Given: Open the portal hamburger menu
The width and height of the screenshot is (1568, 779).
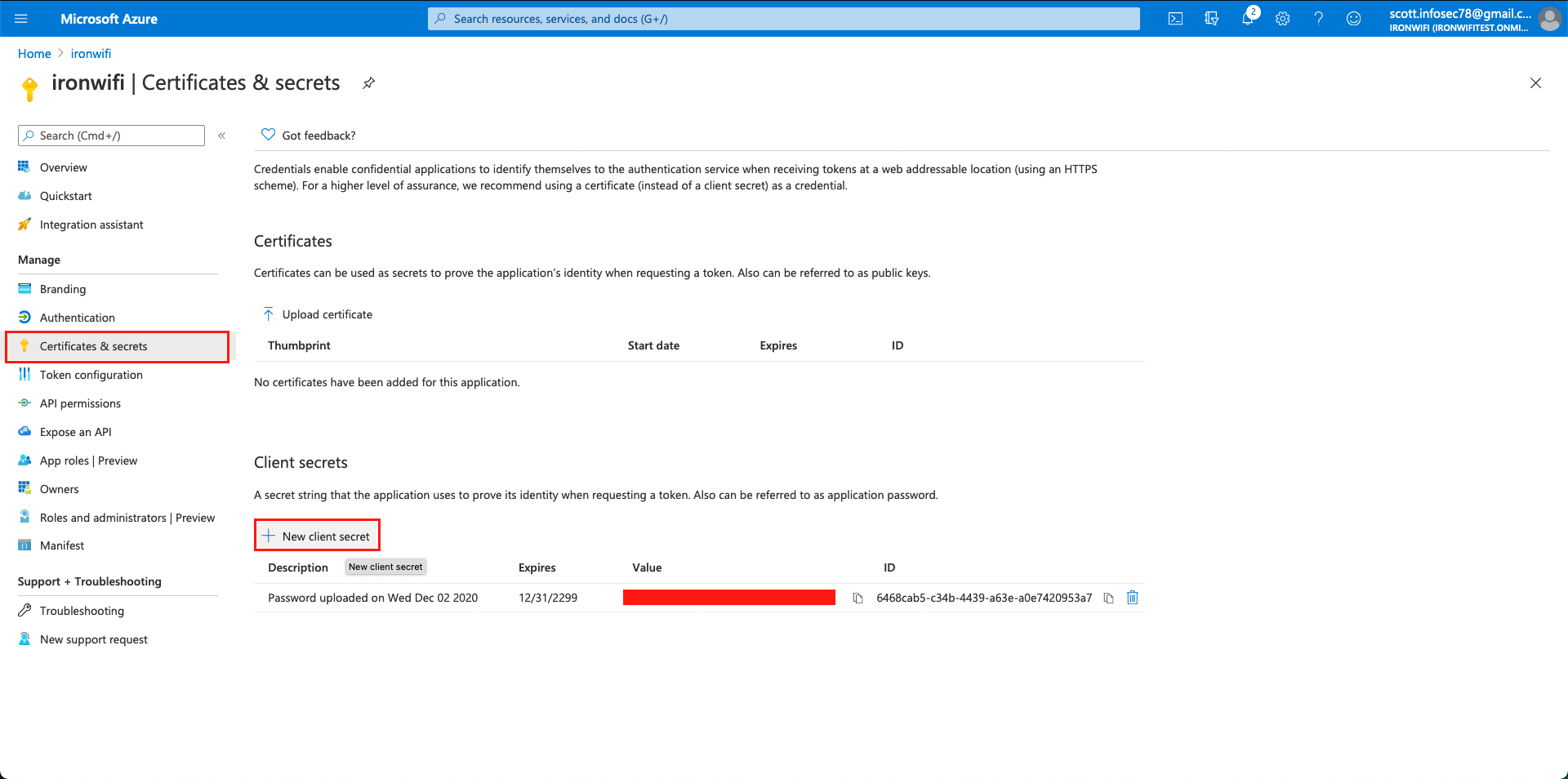Looking at the screenshot, I should (20, 18).
